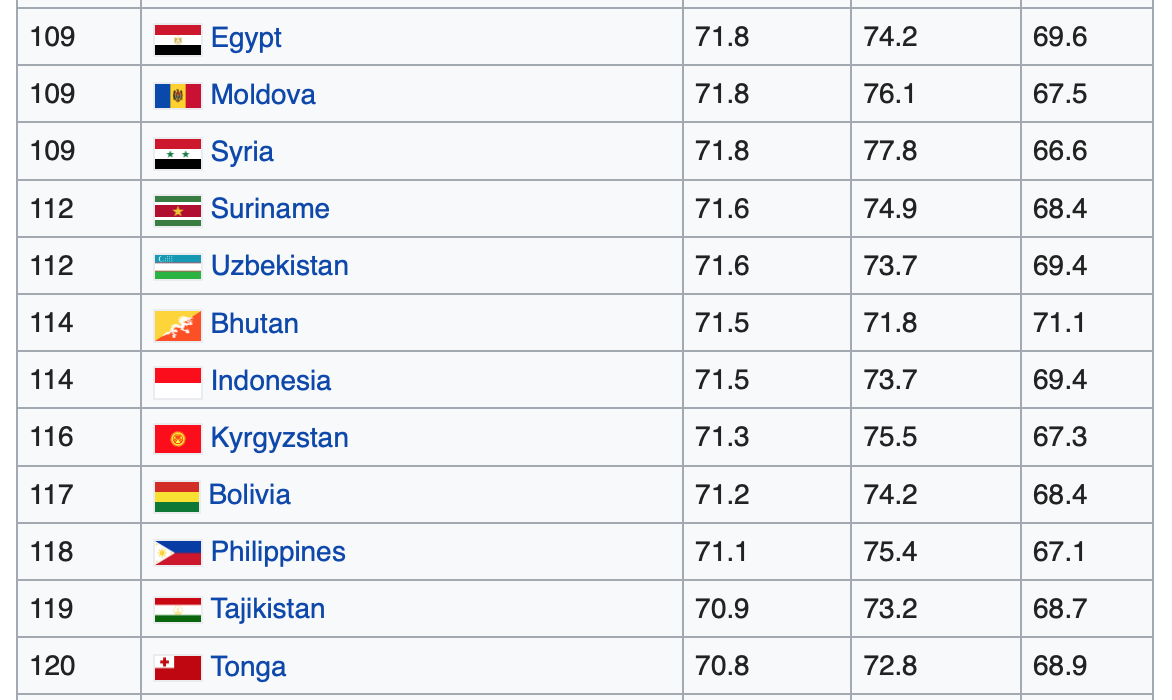Click the Uzbekistan flag icon
This screenshot has height=700, width=1172.
pos(178,267)
